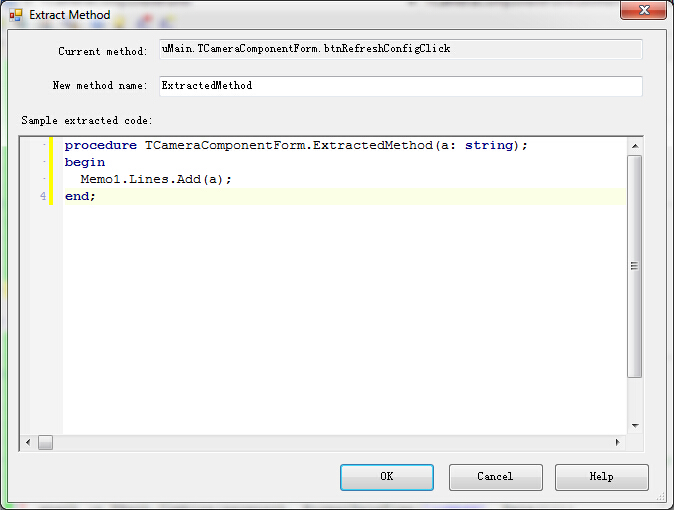Click the highlighted 'end;' line

coord(344,197)
